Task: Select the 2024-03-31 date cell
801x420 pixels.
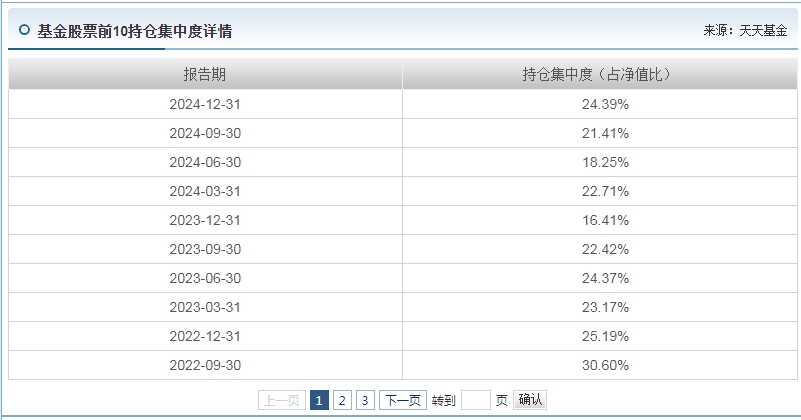Action: pos(205,192)
